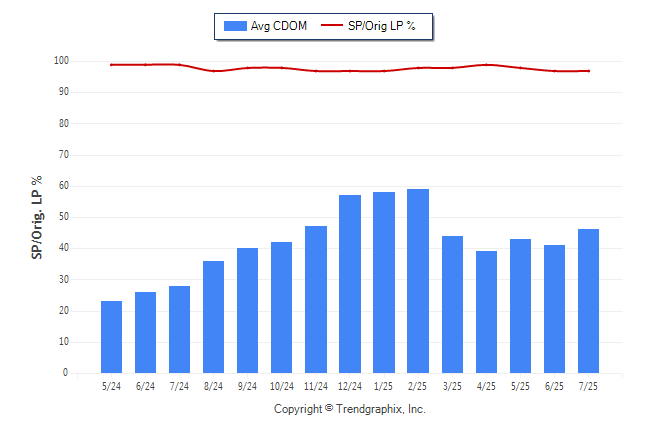Viewport: 646px width, 434px height.
Task: Click the SP/Orig LP % legend label
Action: point(382,26)
